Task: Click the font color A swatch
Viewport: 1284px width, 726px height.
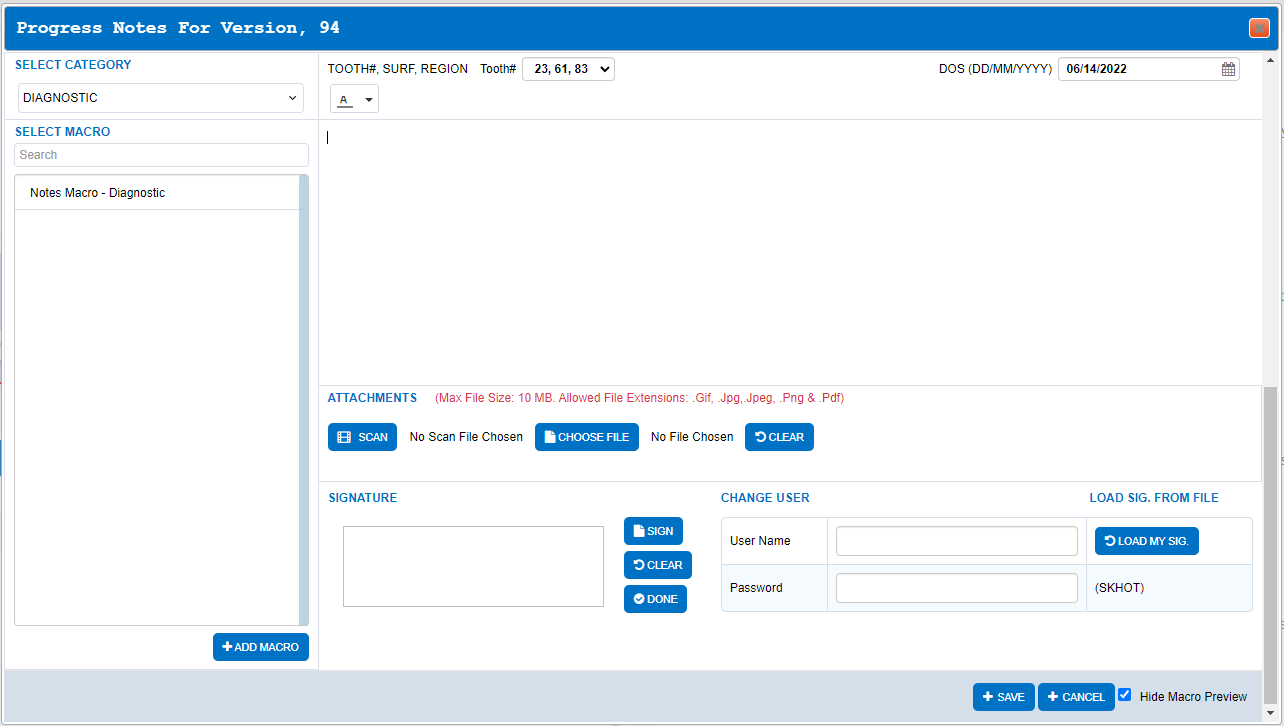Action: pyautogui.click(x=345, y=100)
